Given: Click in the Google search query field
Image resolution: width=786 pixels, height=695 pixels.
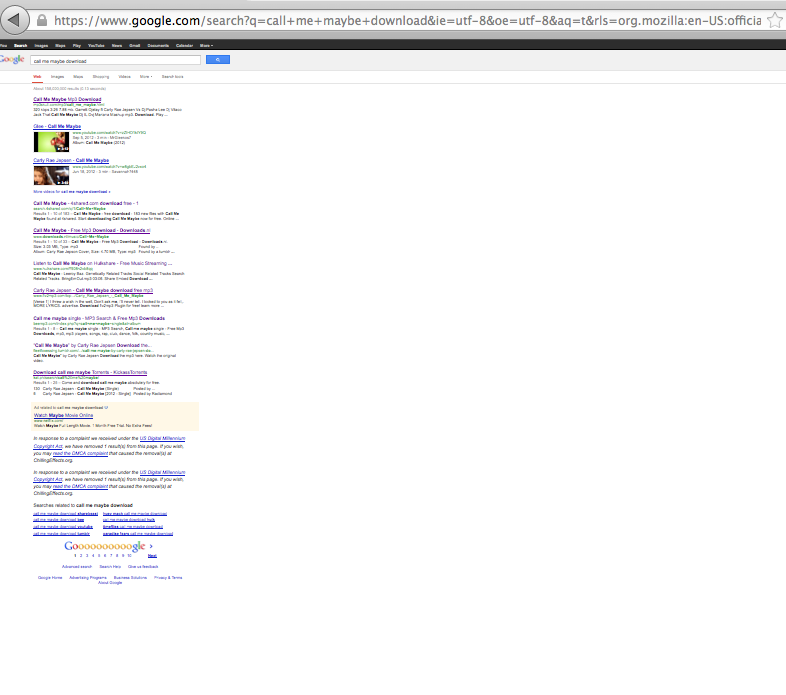Looking at the screenshot, I should (x=115, y=61).
